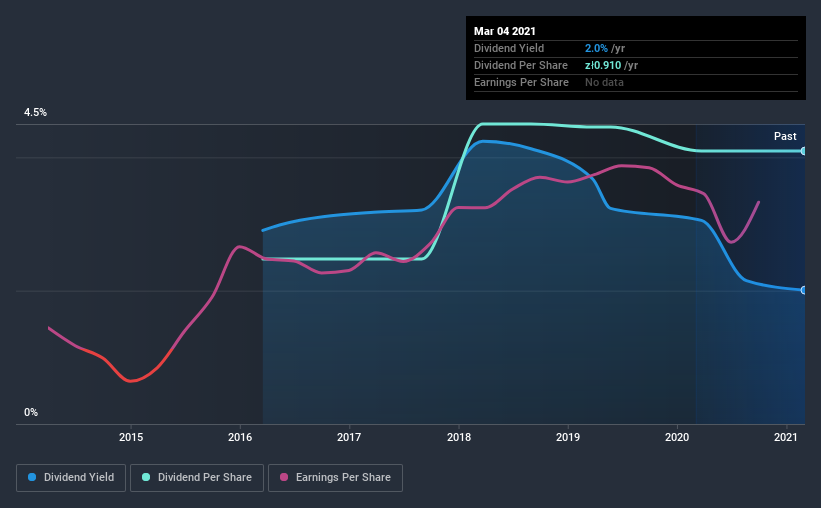Click the 2016 x-axis label
The height and width of the screenshot is (508, 821).
click(x=240, y=437)
